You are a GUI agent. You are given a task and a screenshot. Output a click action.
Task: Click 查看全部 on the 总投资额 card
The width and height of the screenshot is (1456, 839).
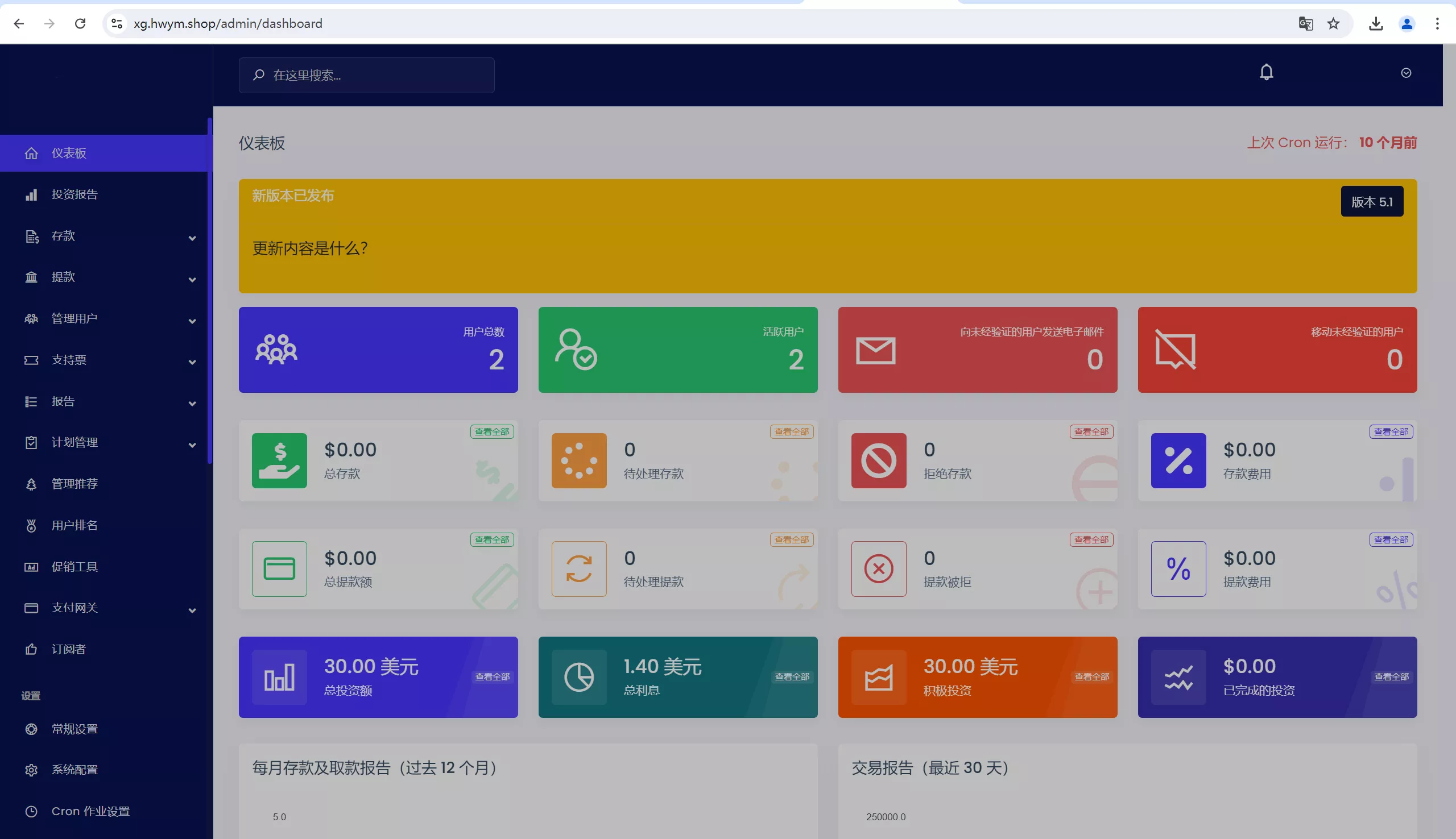coord(492,677)
